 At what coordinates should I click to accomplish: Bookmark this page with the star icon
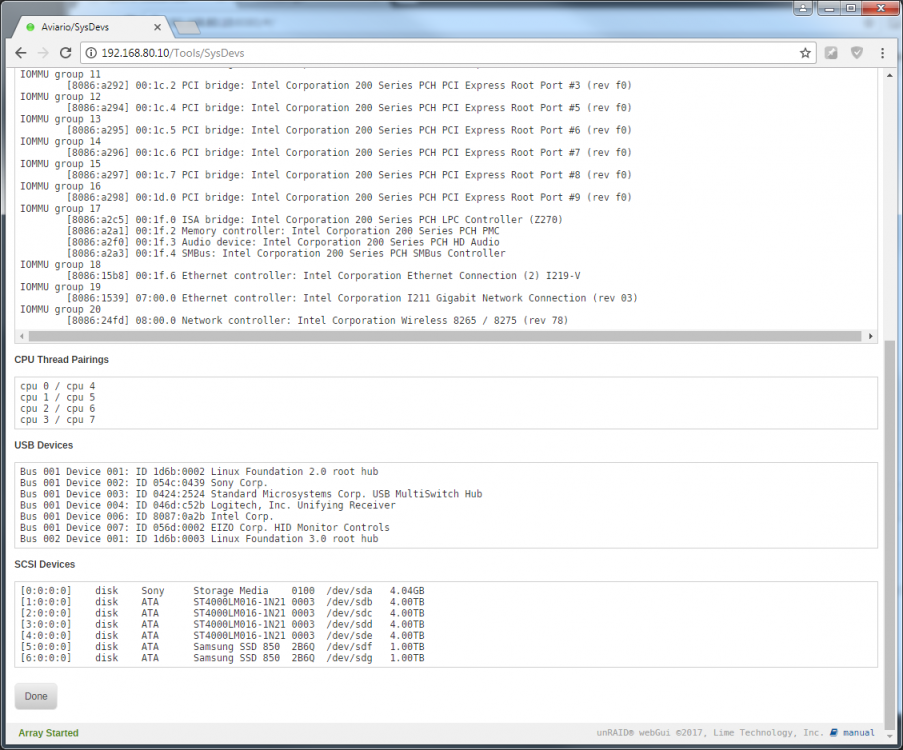tap(805, 53)
